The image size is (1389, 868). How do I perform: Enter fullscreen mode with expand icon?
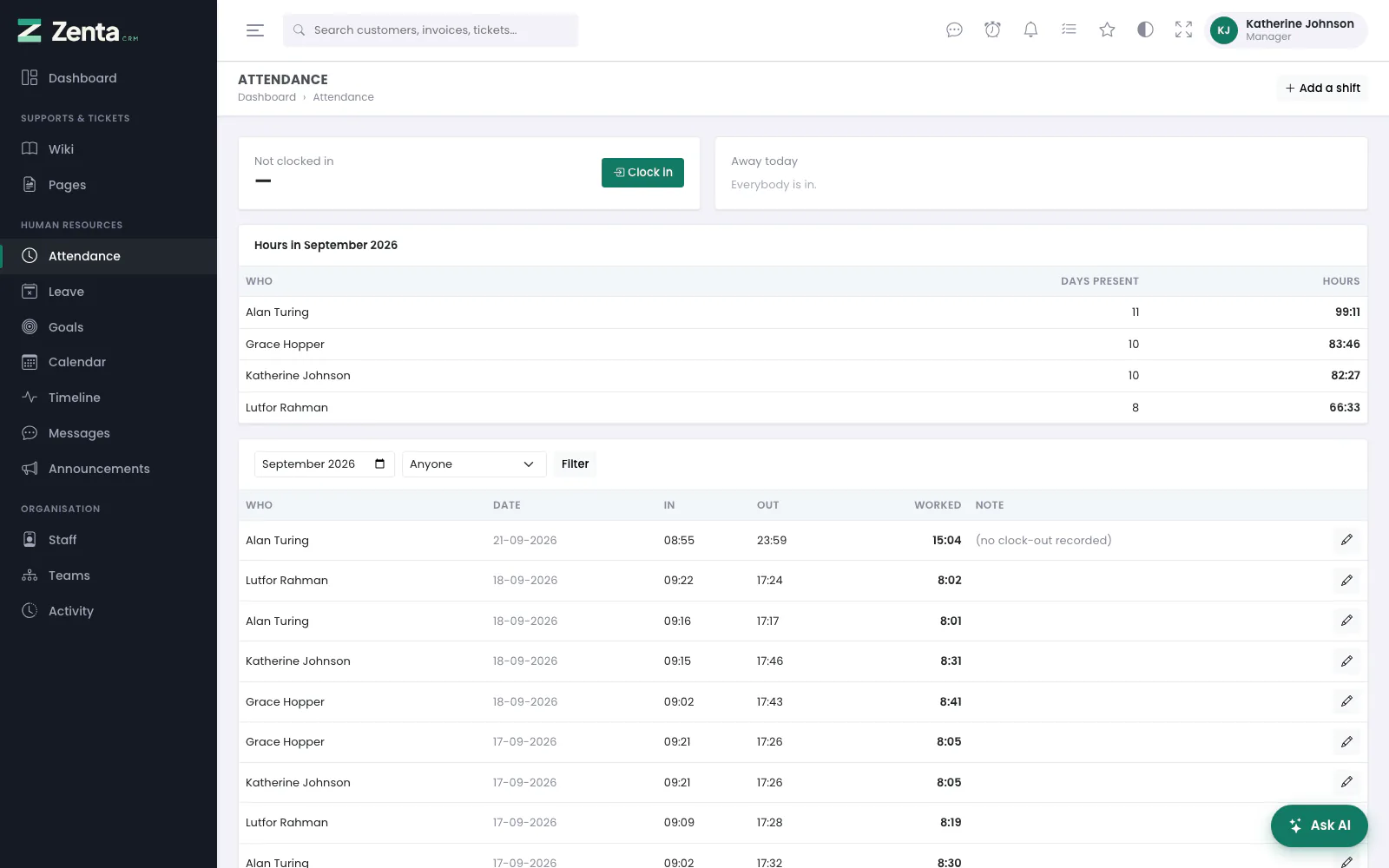coord(1183,30)
